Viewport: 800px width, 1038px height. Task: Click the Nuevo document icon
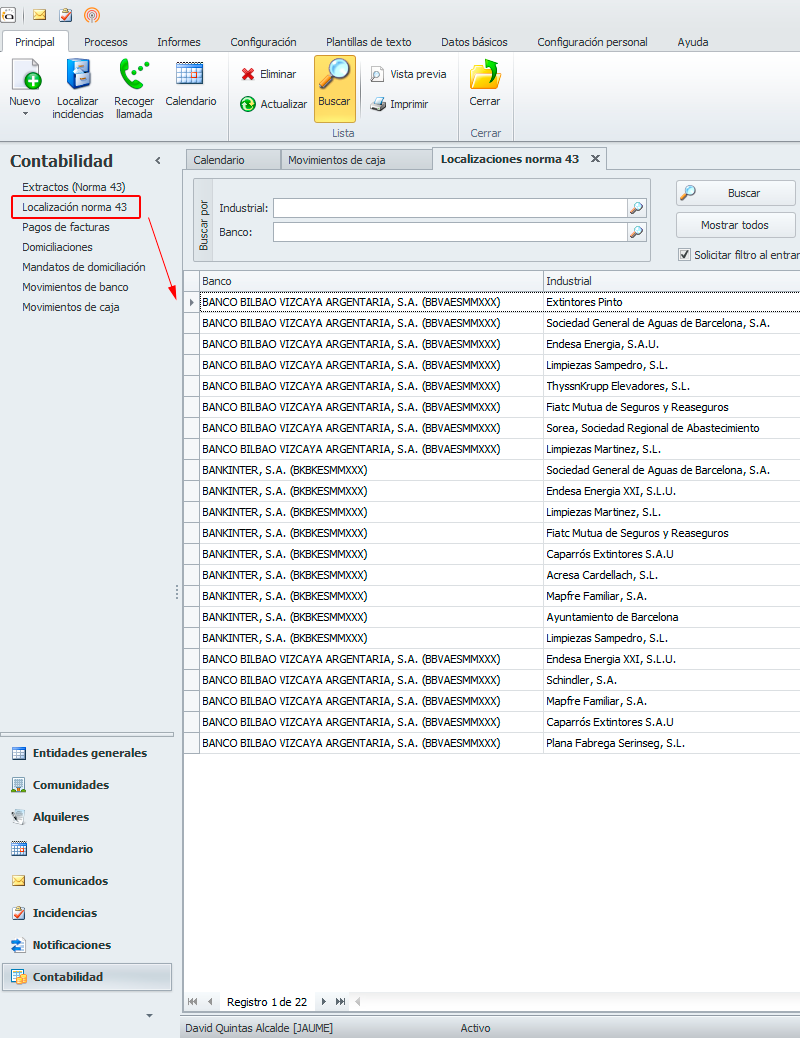click(x=25, y=74)
